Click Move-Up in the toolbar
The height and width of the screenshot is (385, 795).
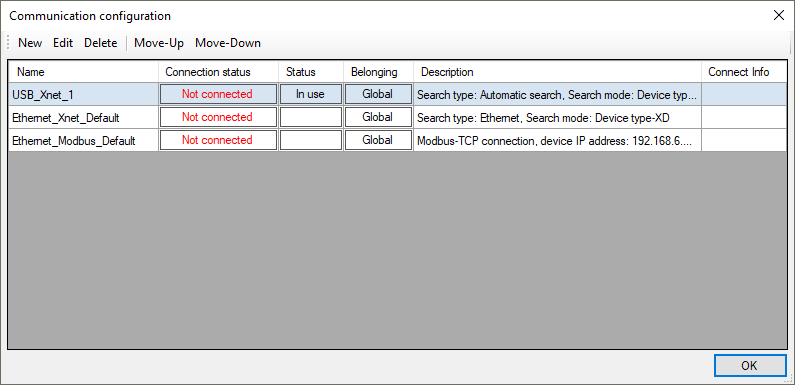159,43
